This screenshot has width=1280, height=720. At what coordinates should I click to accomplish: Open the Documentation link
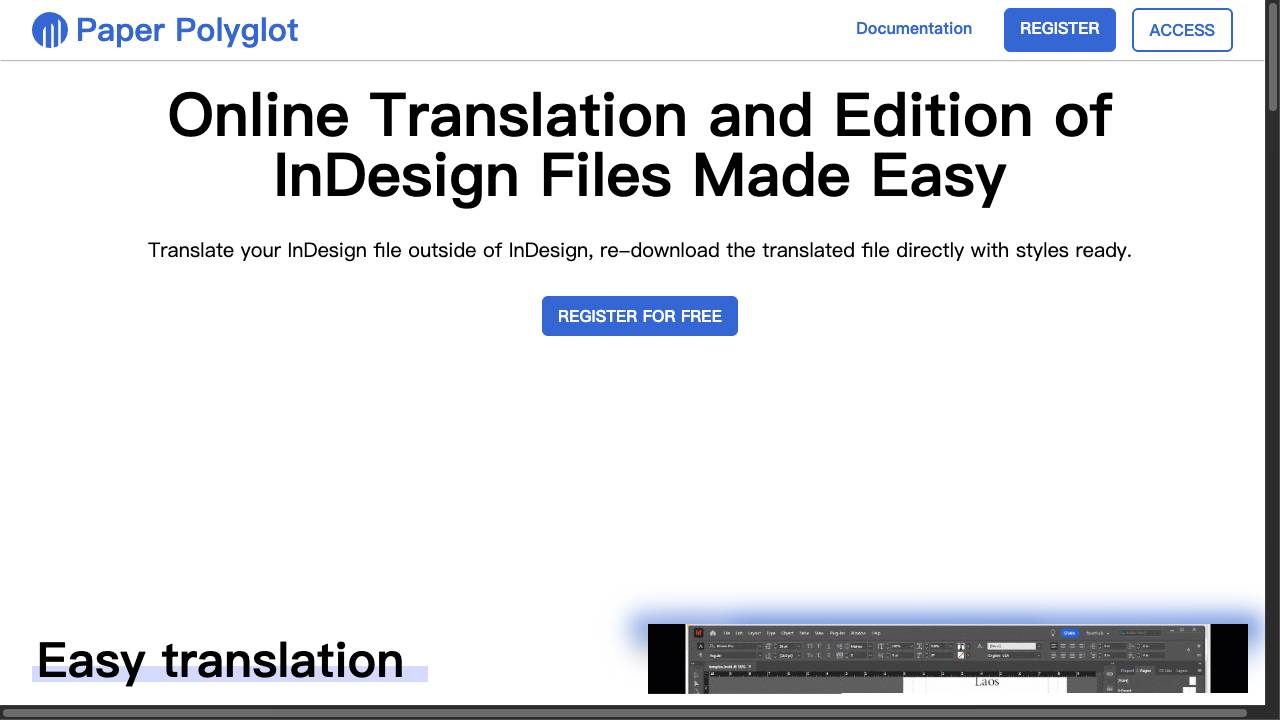(914, 29)
